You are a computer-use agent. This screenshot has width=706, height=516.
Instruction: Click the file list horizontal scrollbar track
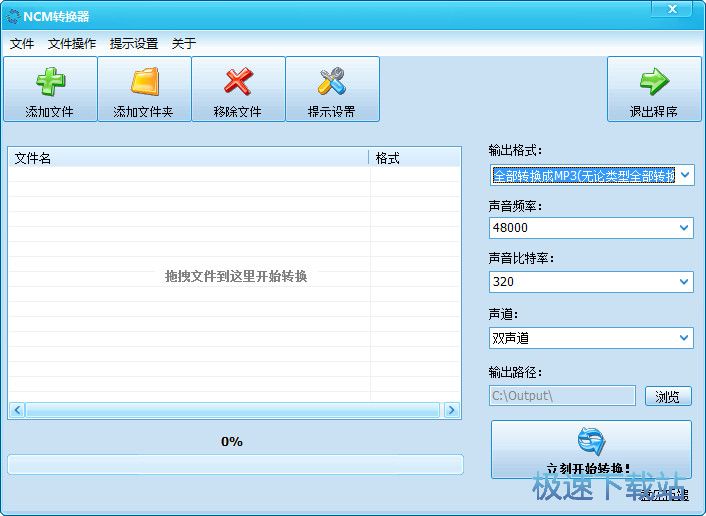[x=232, y=410]
